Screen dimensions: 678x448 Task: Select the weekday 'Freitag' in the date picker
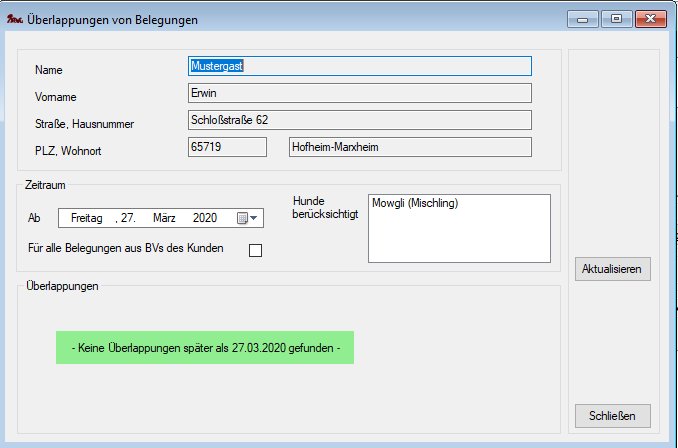pos(87,218)
